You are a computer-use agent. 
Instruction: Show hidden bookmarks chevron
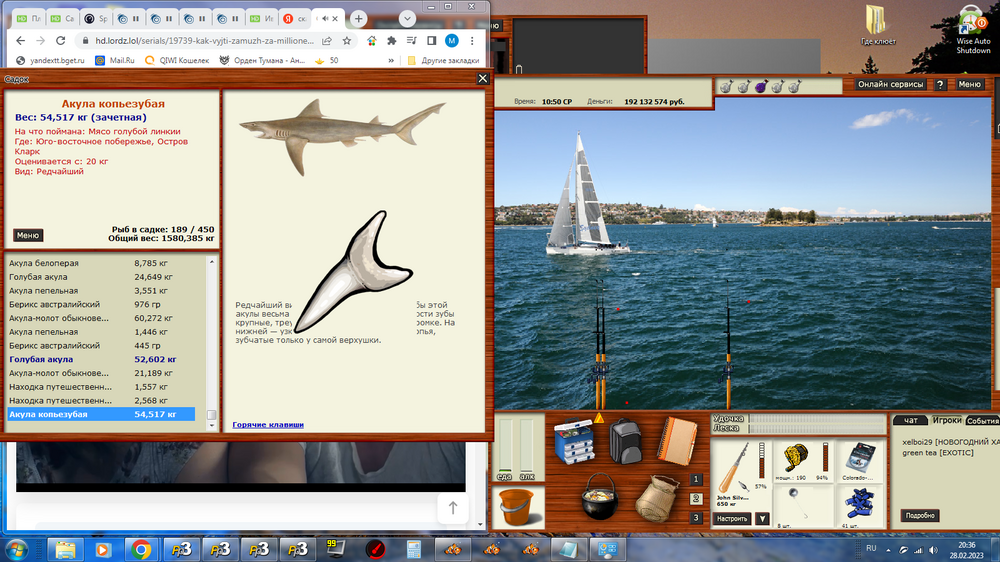click(391, 61)
